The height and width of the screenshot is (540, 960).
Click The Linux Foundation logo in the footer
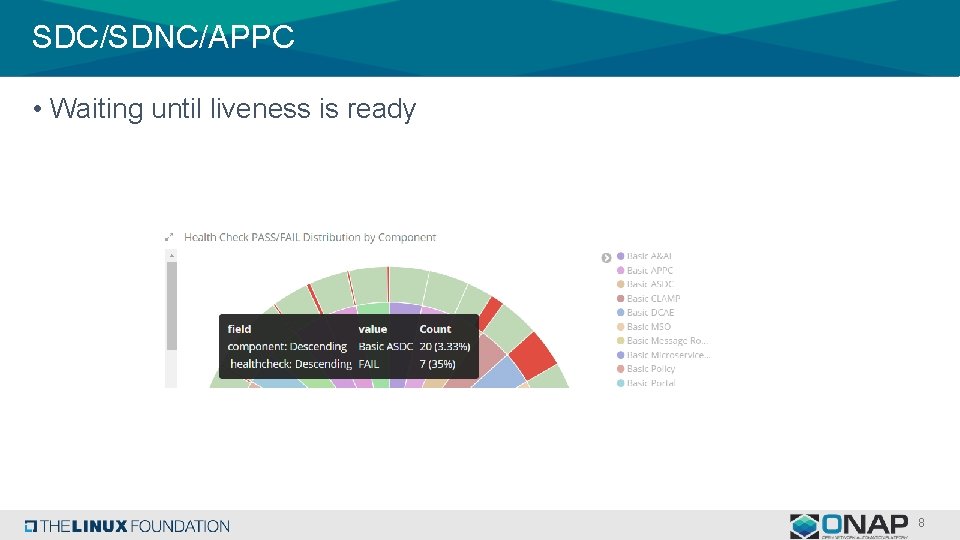click(x=127, y=526)
